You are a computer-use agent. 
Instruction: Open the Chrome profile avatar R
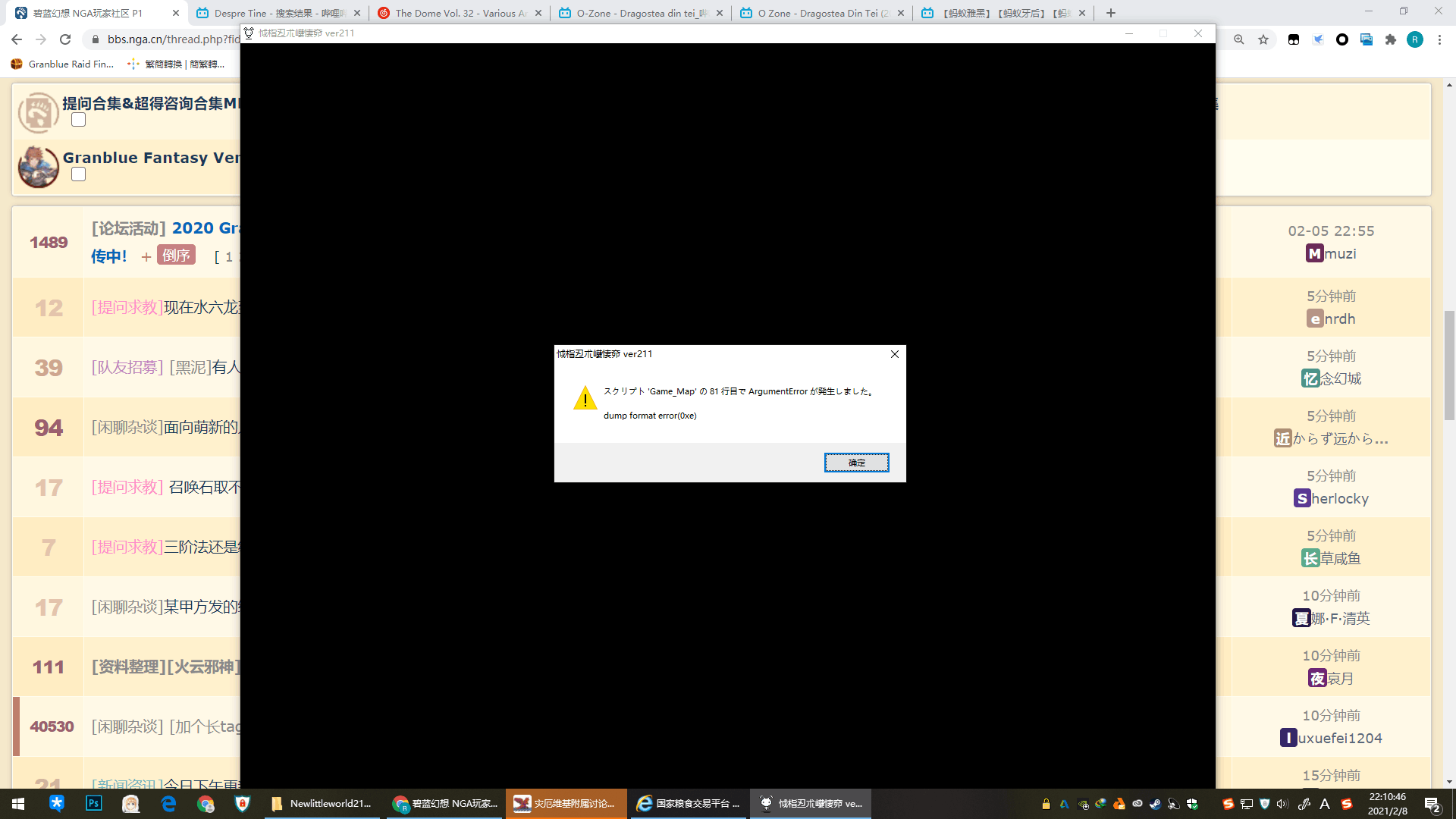click(x=1415, y=39)
